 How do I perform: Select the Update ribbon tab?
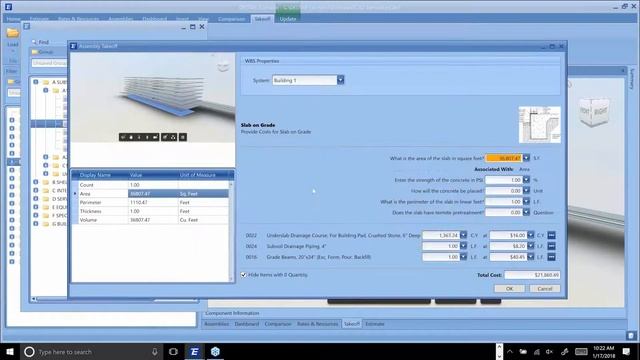point(288,19)
